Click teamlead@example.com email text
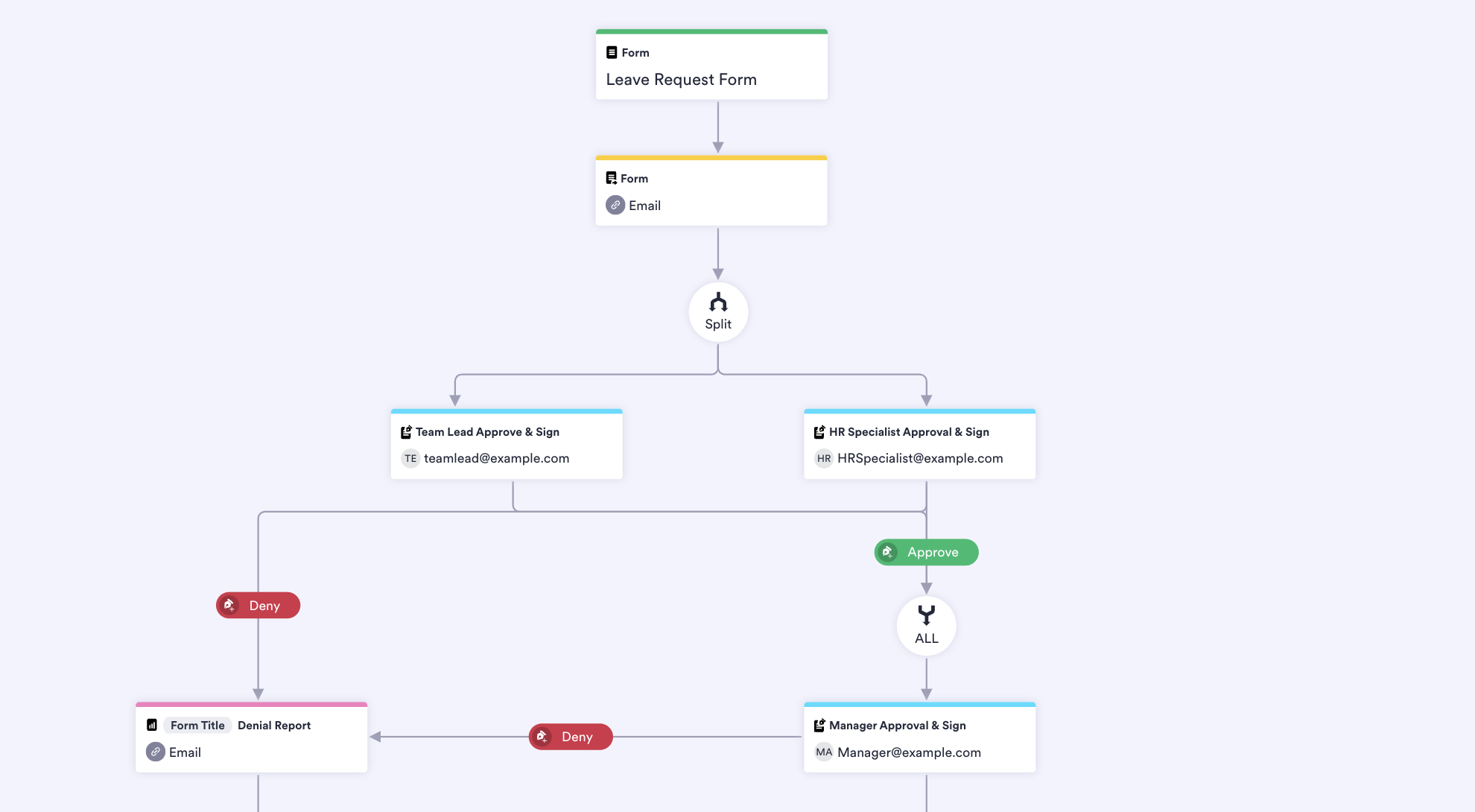Viewport: 1475px width, 812px height. 496,459
